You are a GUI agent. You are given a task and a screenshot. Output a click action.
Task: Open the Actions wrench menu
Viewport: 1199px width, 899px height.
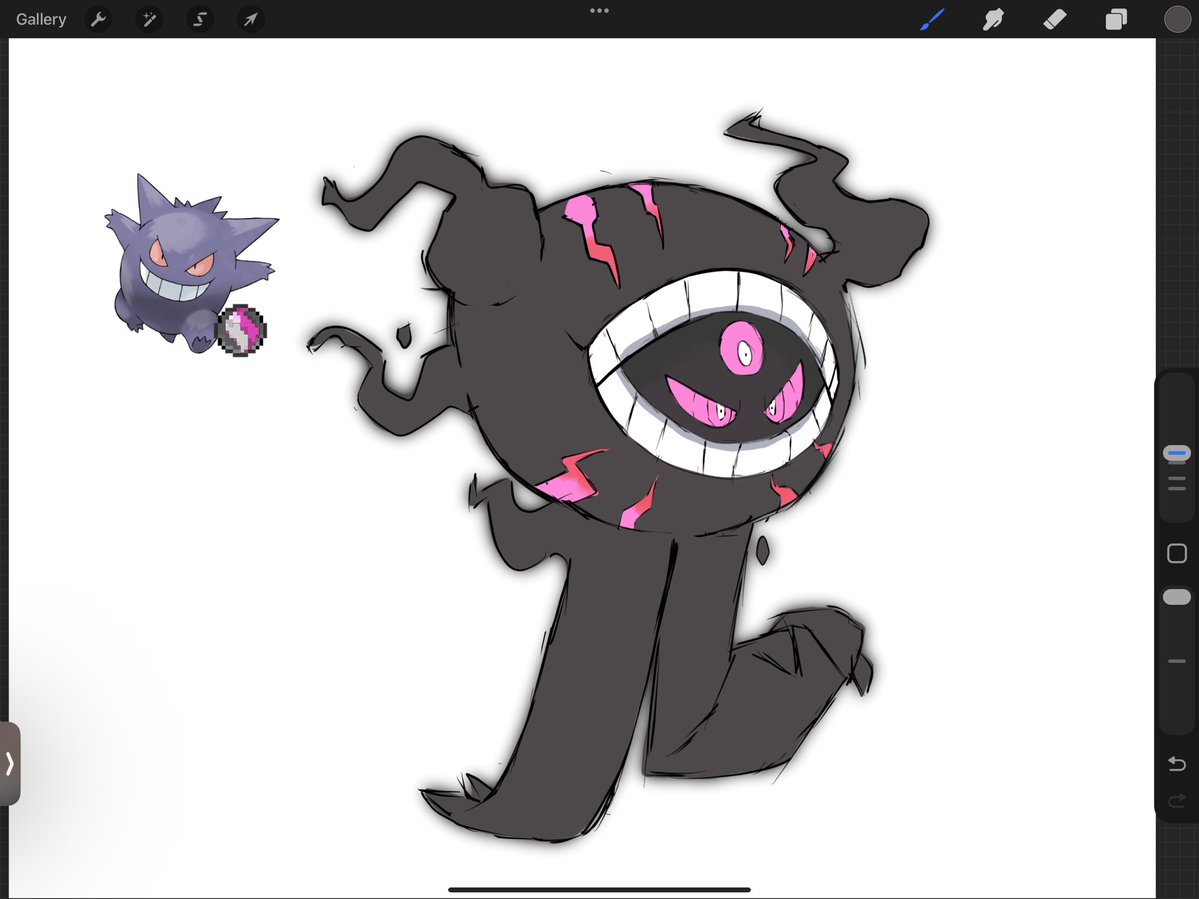98,19
